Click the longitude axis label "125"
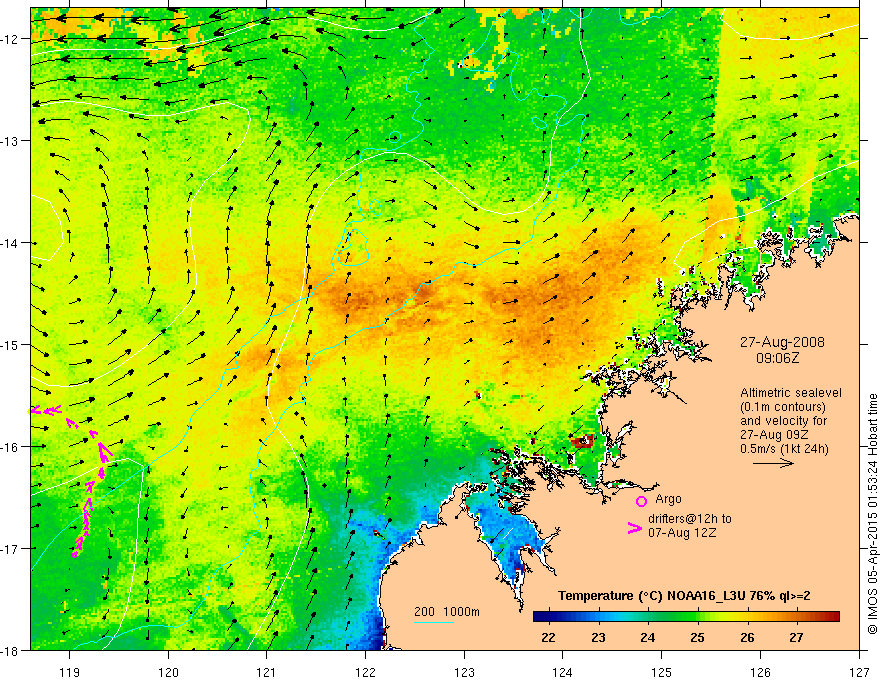This screenshot has height=680, width=880. 662,672
